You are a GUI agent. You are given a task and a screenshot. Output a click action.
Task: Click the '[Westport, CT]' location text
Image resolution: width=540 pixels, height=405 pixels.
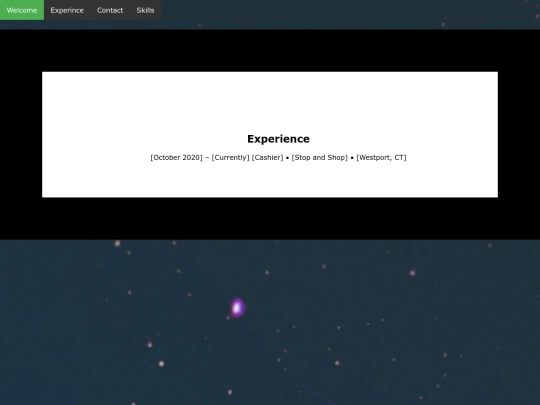tap(381, 157)
